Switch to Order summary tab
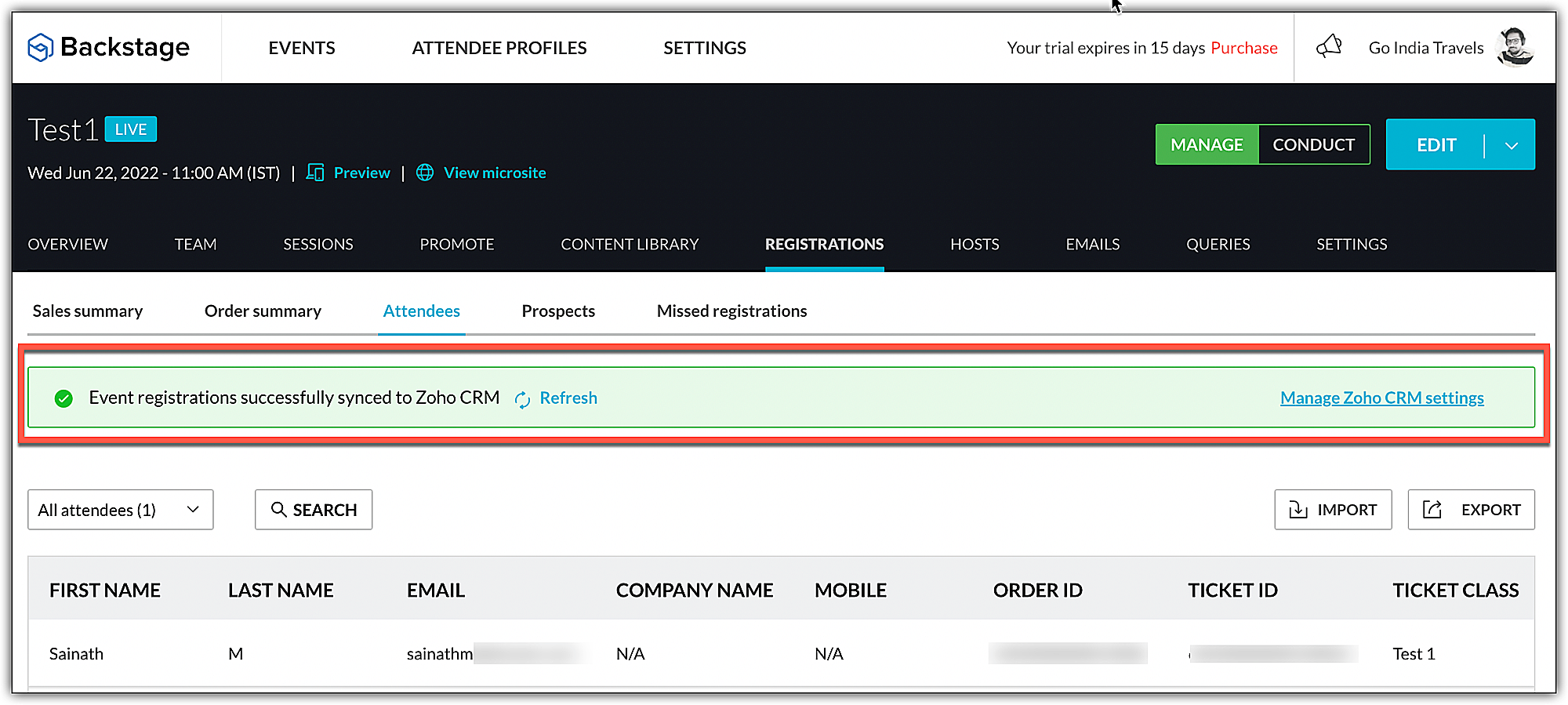Screen dimensions: 1568x705 tap(263, 311)
